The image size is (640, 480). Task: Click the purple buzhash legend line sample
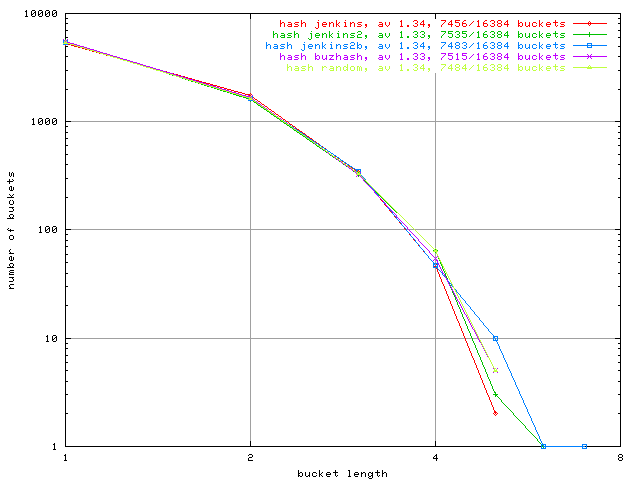click(589, 57)
